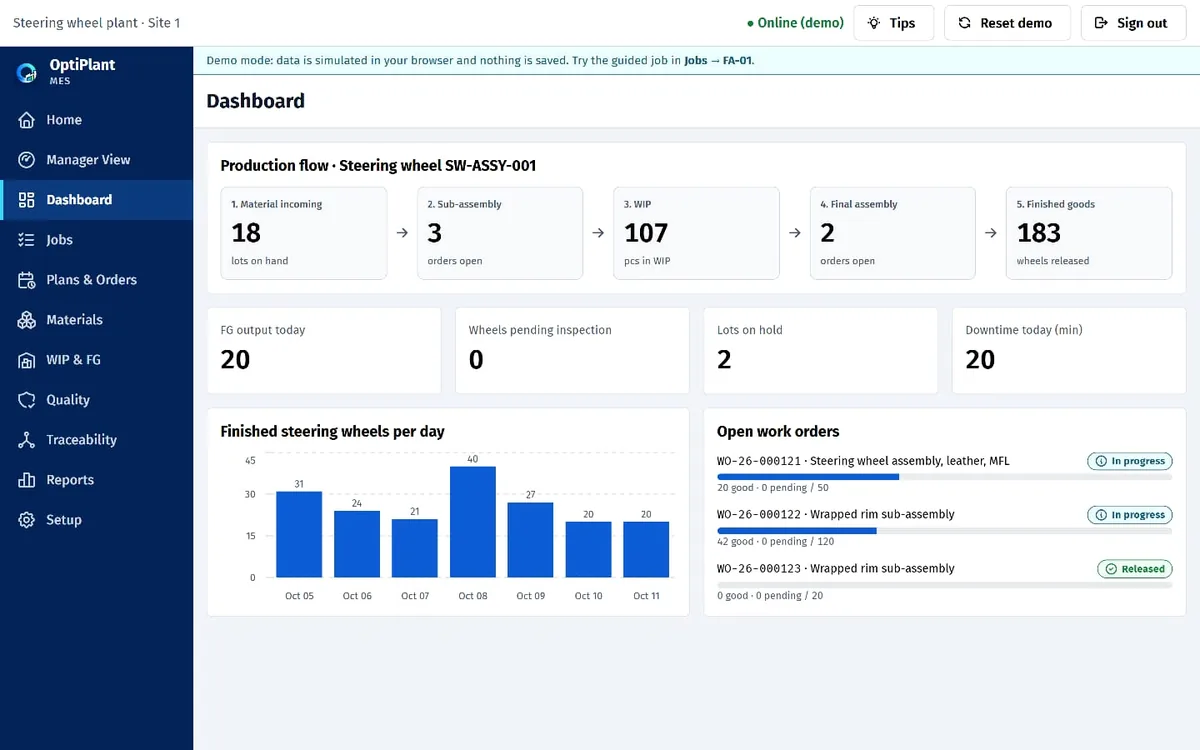Open the Home menu item

[96, 120]
